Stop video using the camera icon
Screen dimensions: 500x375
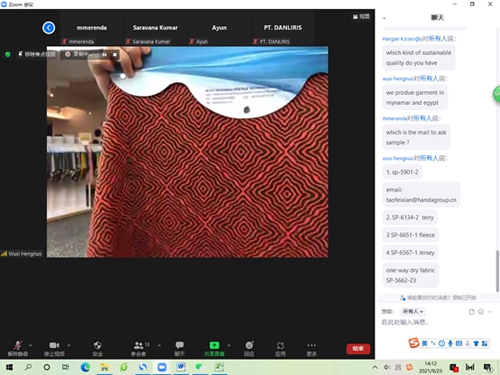point(54,345)
